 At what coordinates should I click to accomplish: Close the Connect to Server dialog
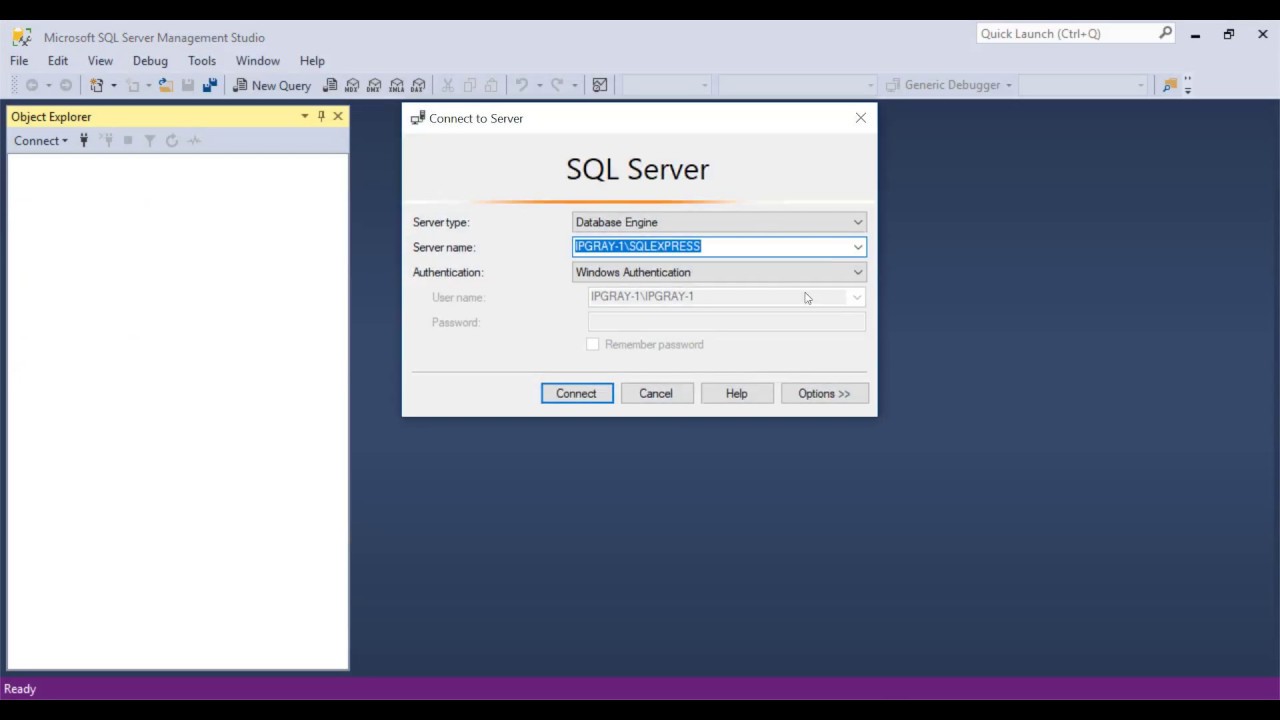[861, 118]
